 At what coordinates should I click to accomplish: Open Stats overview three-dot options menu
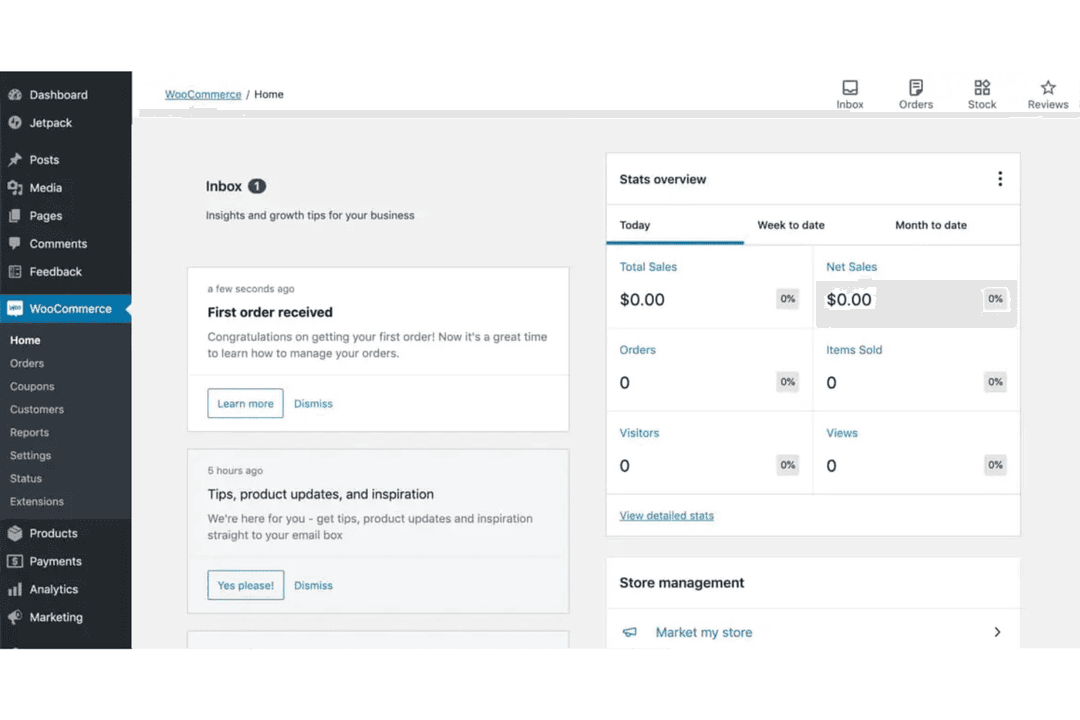[x=999, y=179]
